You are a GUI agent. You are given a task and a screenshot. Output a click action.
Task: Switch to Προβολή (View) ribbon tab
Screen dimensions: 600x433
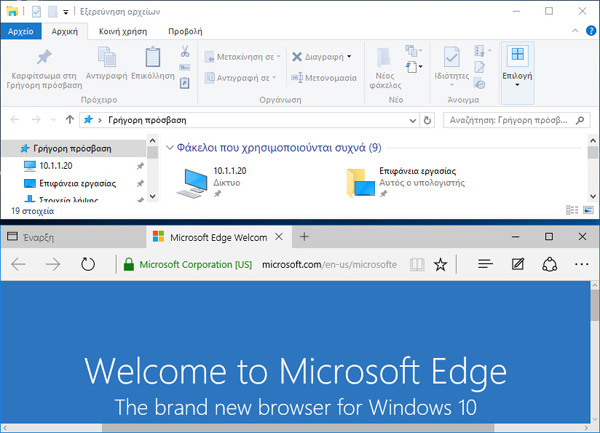(x=185, y=31)
